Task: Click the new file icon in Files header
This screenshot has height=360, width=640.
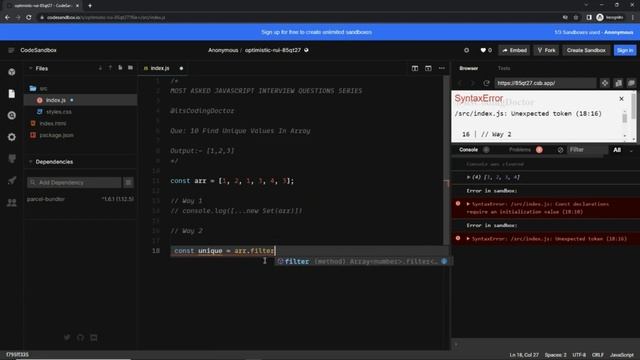Action: [x=120, y=68]
